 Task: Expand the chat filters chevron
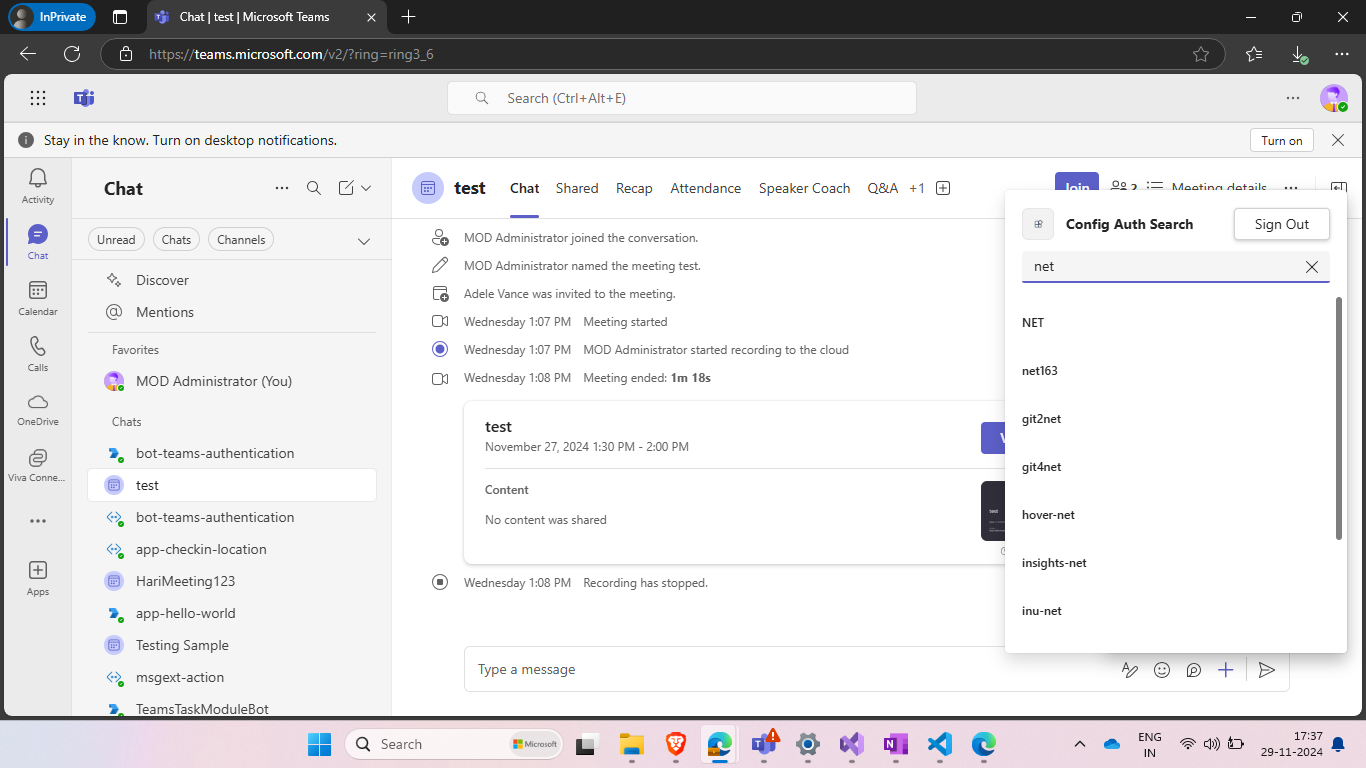(x=364, y=241)
